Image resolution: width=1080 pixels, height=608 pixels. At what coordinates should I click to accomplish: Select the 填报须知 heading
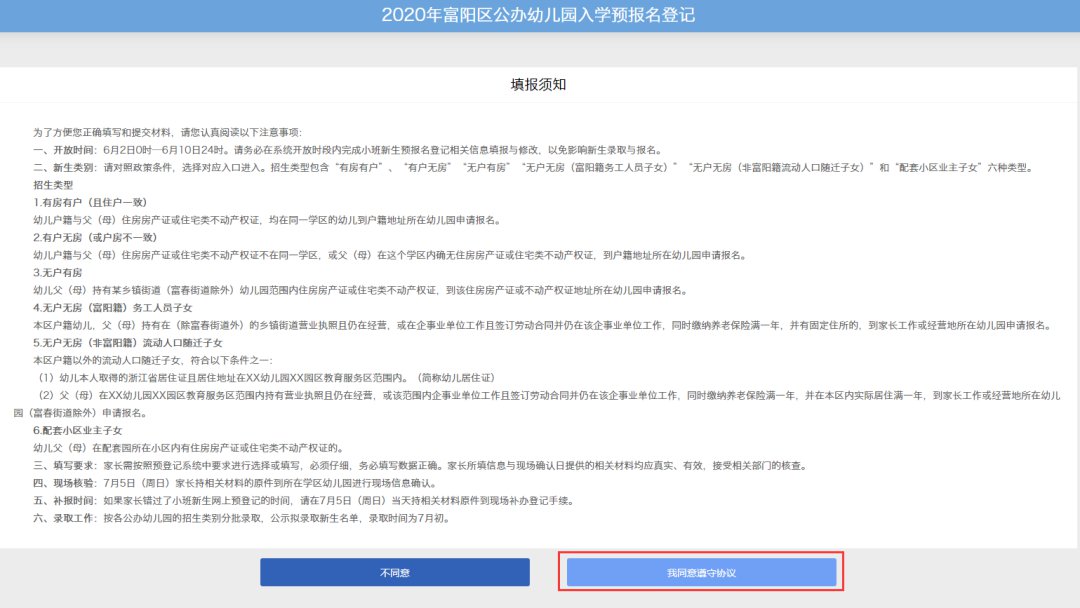538,85
